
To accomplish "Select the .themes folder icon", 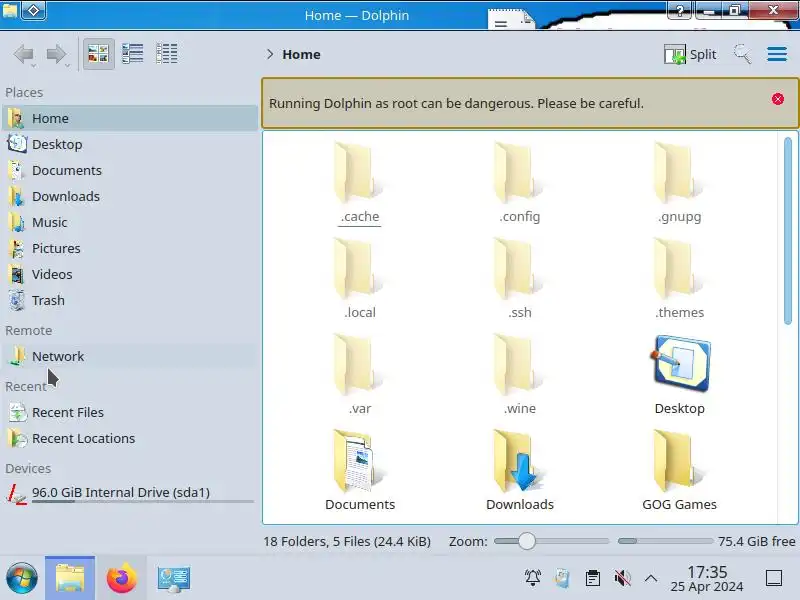I will click(x=679, y=270).
